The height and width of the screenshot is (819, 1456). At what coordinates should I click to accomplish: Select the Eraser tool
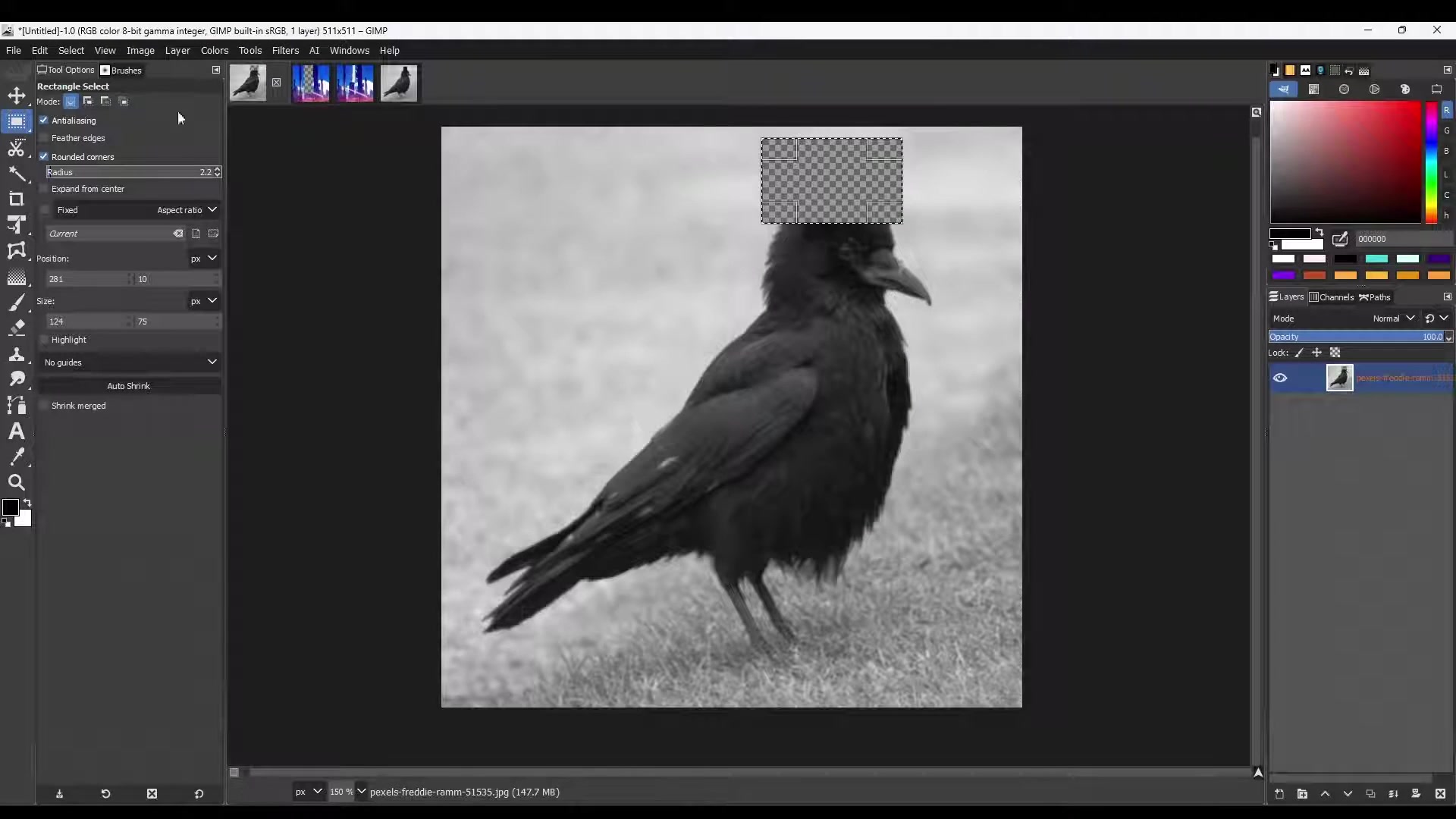(17, 328)
